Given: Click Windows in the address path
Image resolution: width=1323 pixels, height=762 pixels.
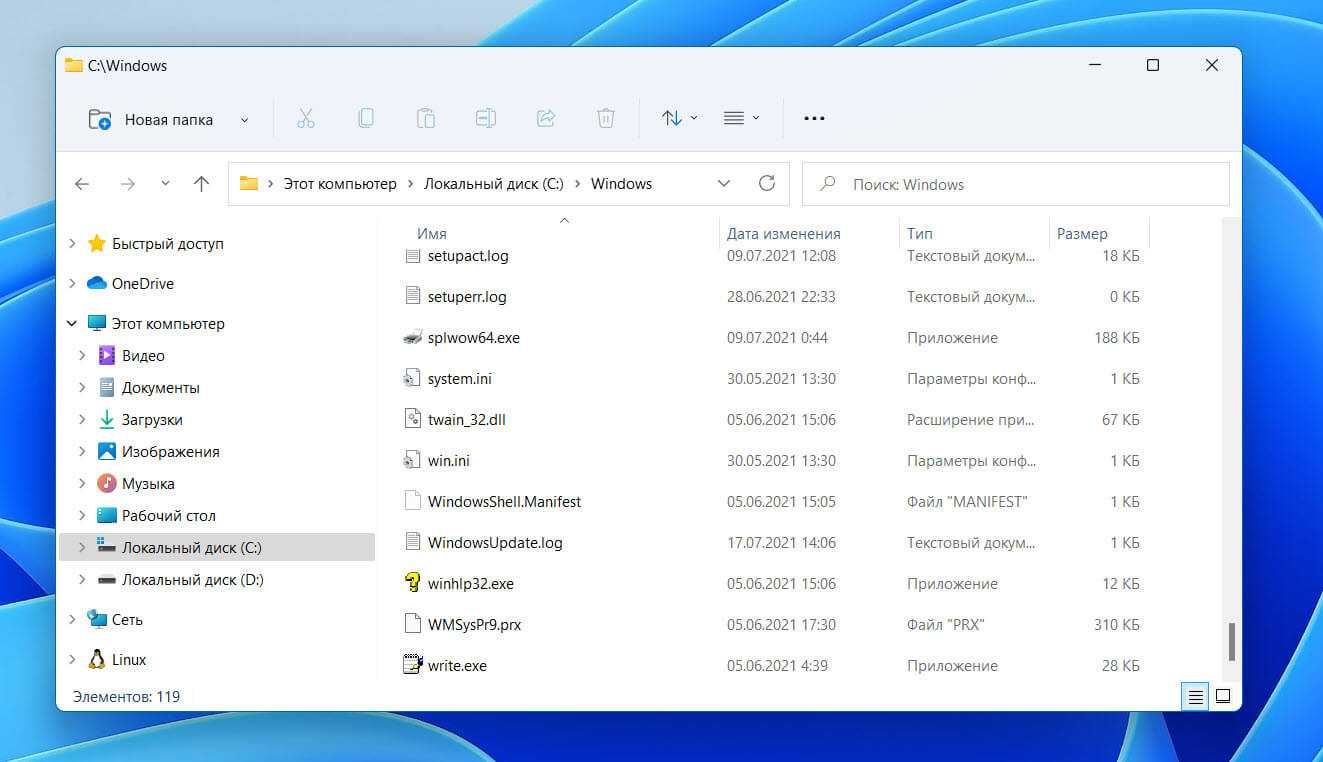Looking at the screenshot, I should [x=621, y=184].
